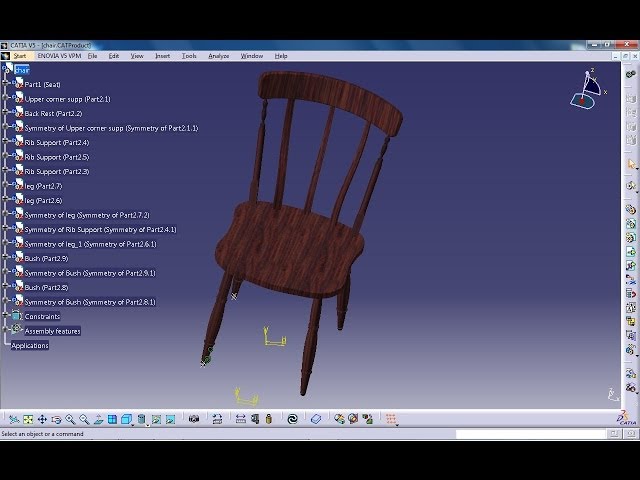
Task: Open dropdown arrow beside the grid icon
Action: point(397,425)
